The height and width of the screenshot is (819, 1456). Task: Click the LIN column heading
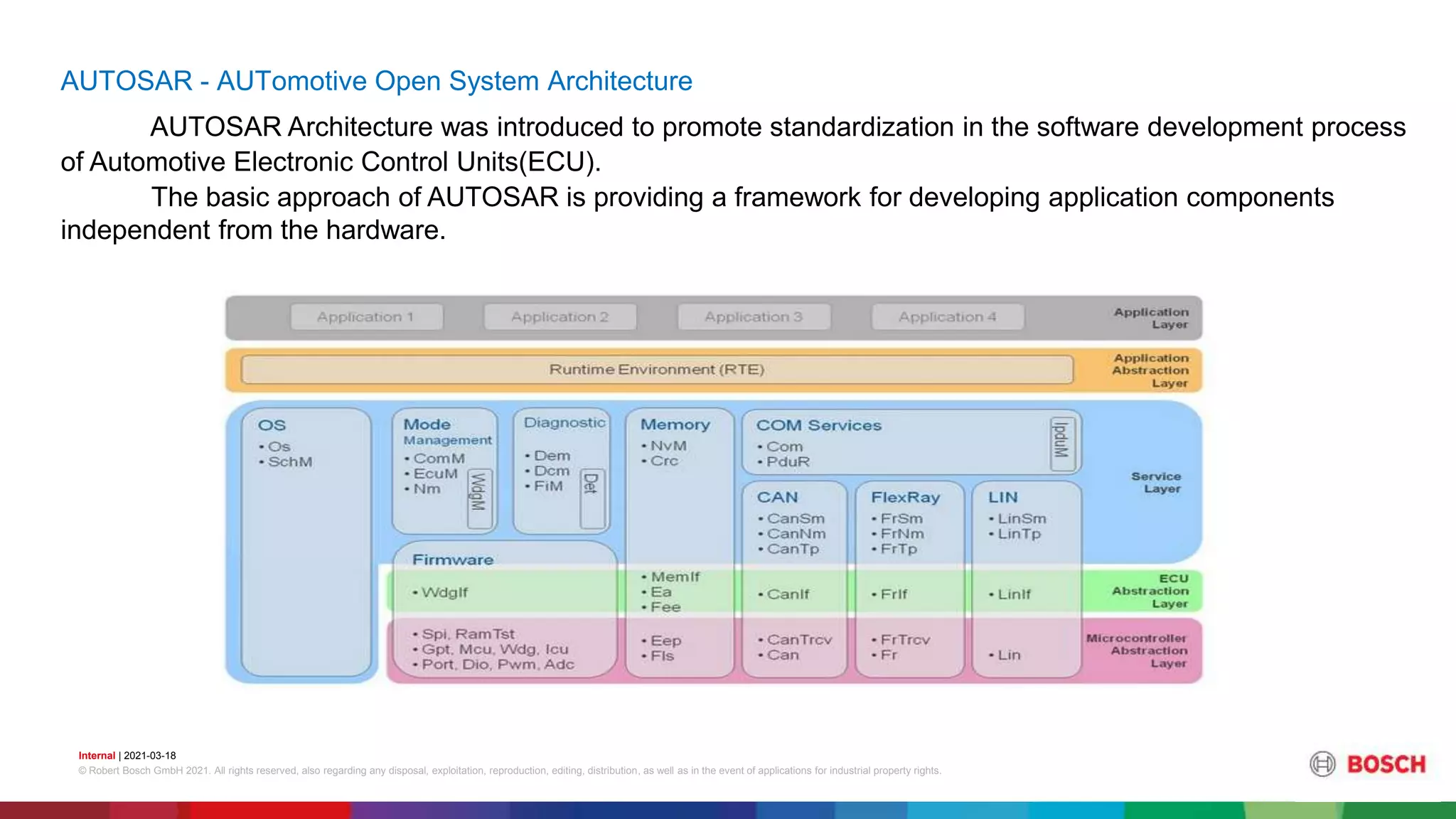point(1002,498)
